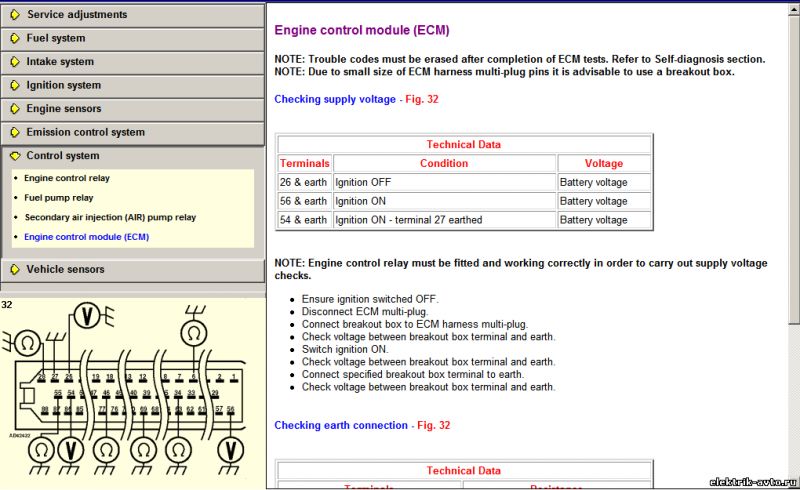The image size is (800, 490).
Task: Click the 'Voltage' column header
Action: pos(604,163)
